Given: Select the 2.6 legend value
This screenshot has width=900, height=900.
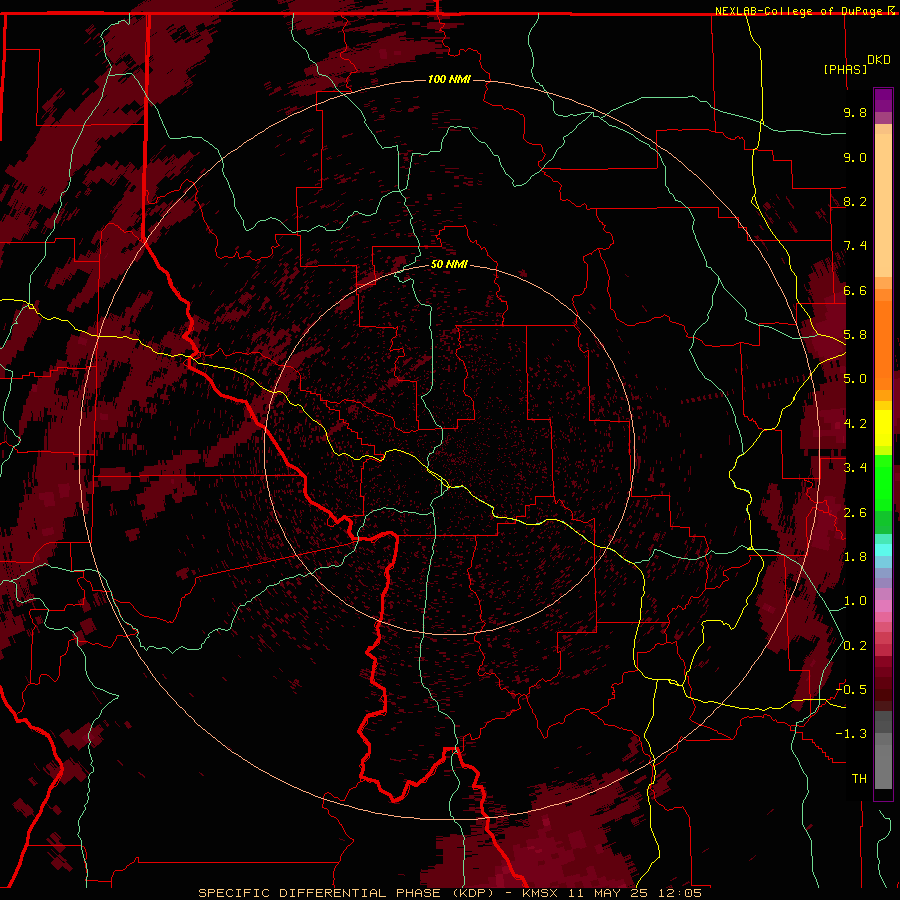Looking at the screenshot, I should (x=855, y=513).
